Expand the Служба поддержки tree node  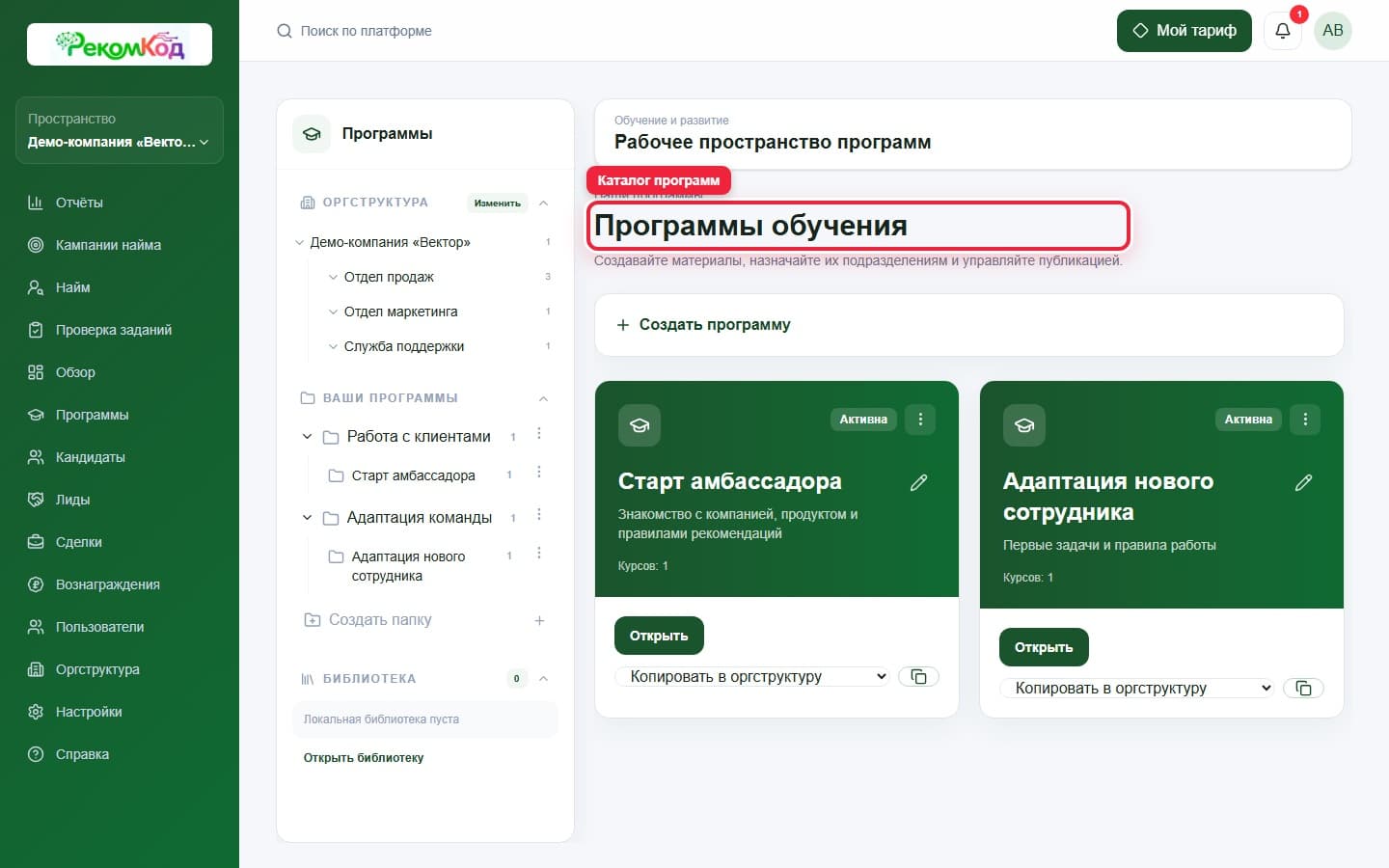click(334, 346)
